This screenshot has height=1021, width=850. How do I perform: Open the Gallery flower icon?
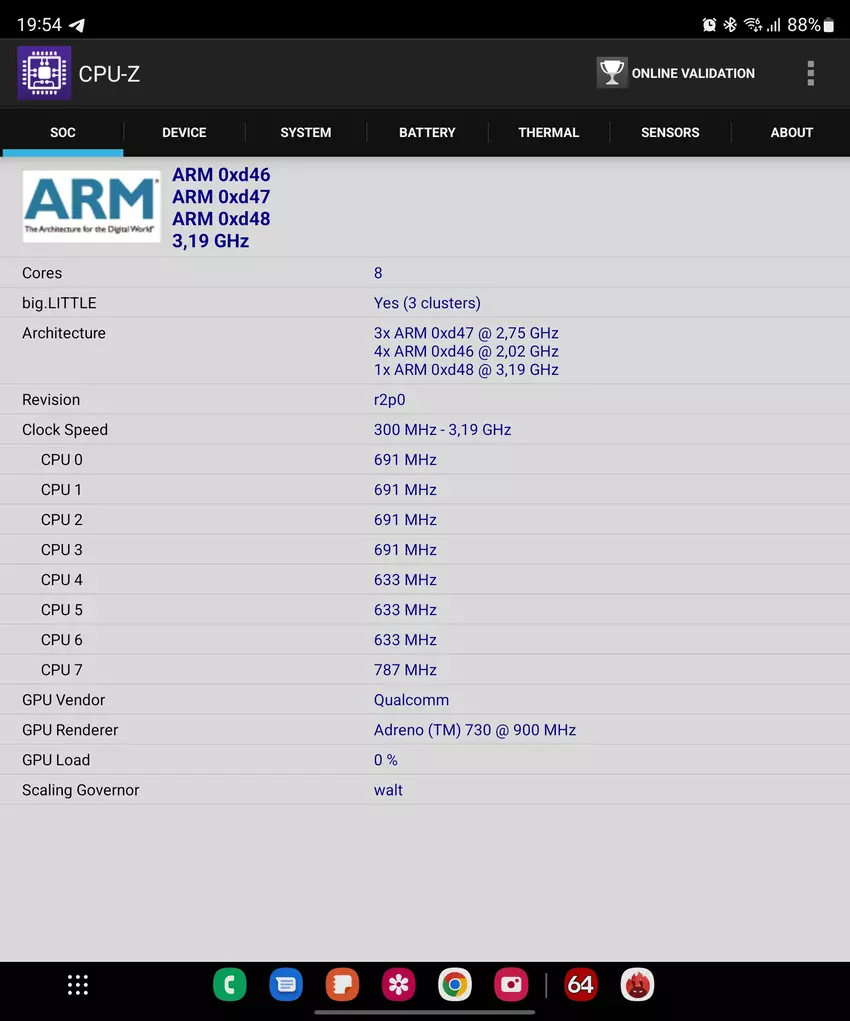[x=399, y=985]
